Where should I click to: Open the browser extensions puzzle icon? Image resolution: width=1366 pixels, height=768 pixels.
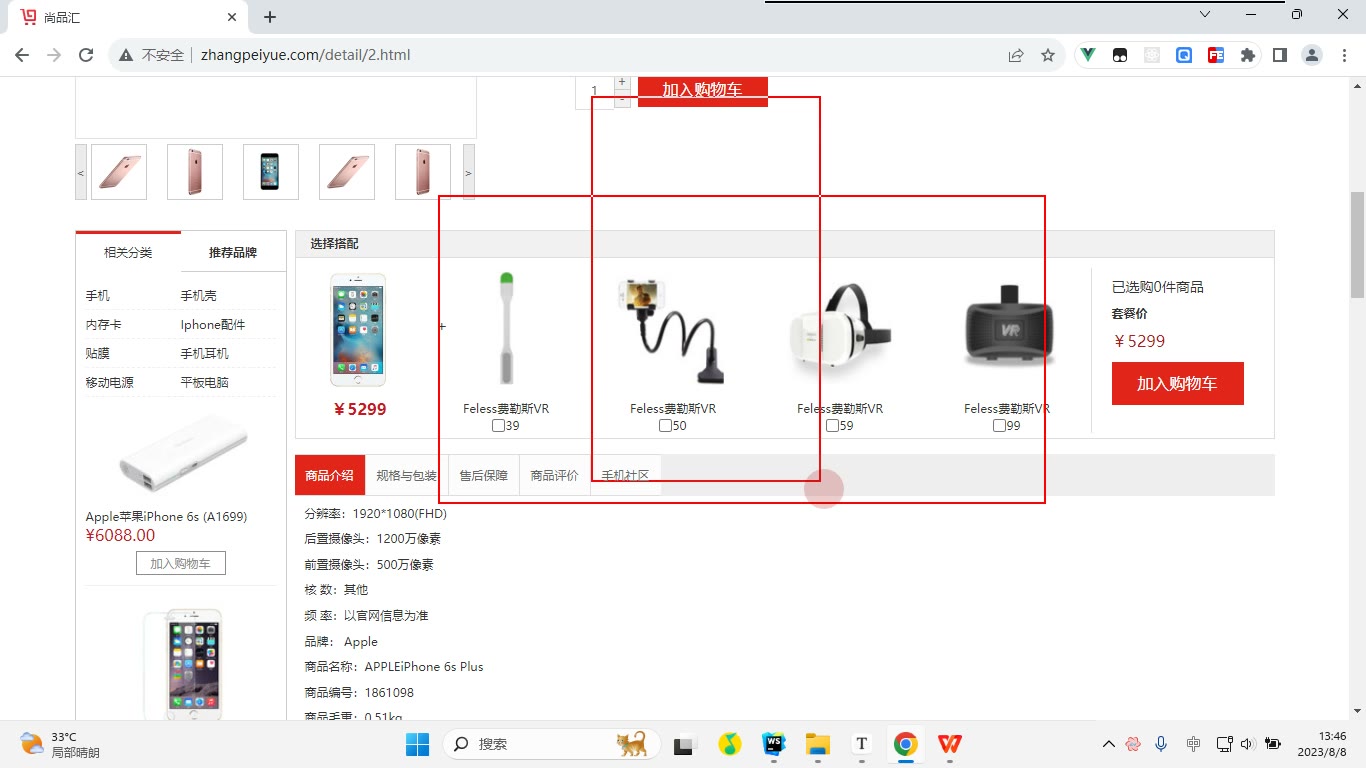(x=1247, y=55)
